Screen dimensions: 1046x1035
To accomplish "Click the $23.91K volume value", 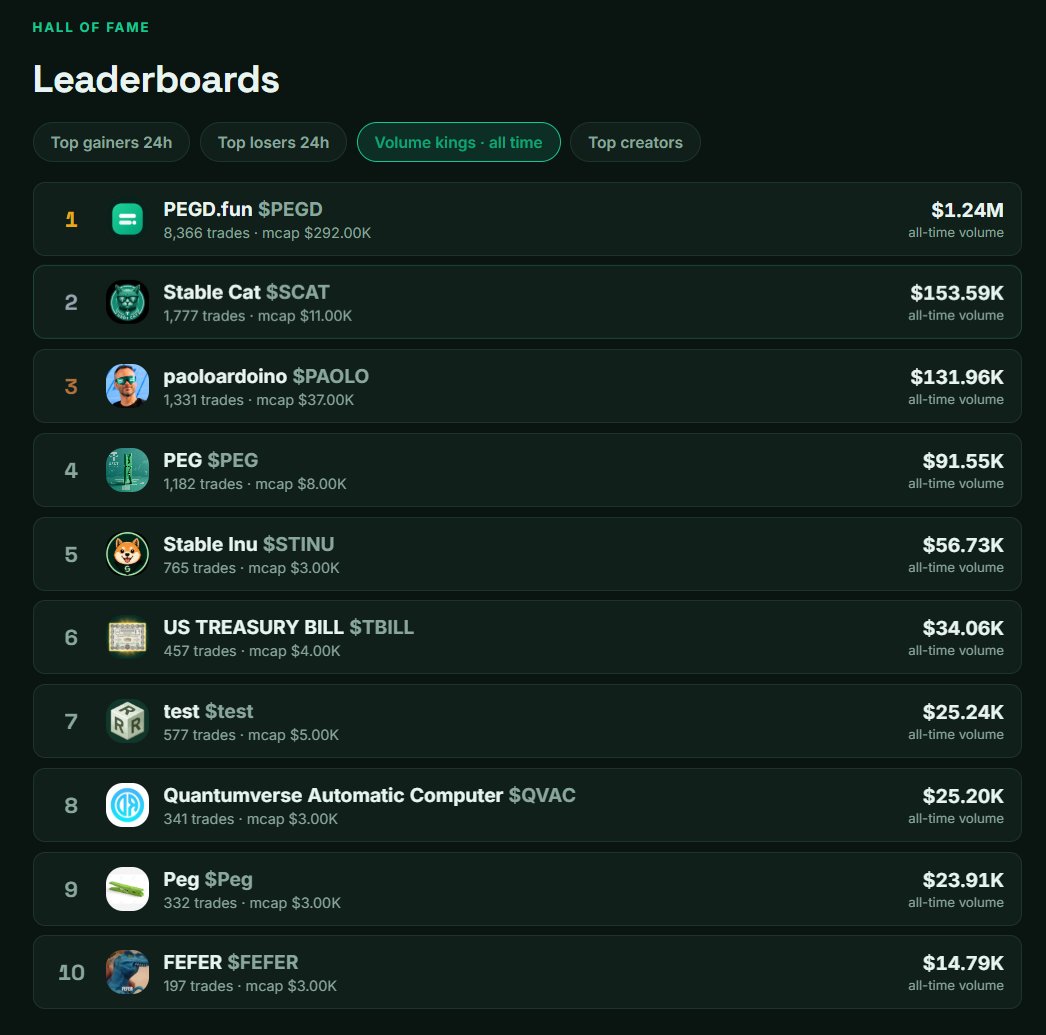I will coord(963,880).
